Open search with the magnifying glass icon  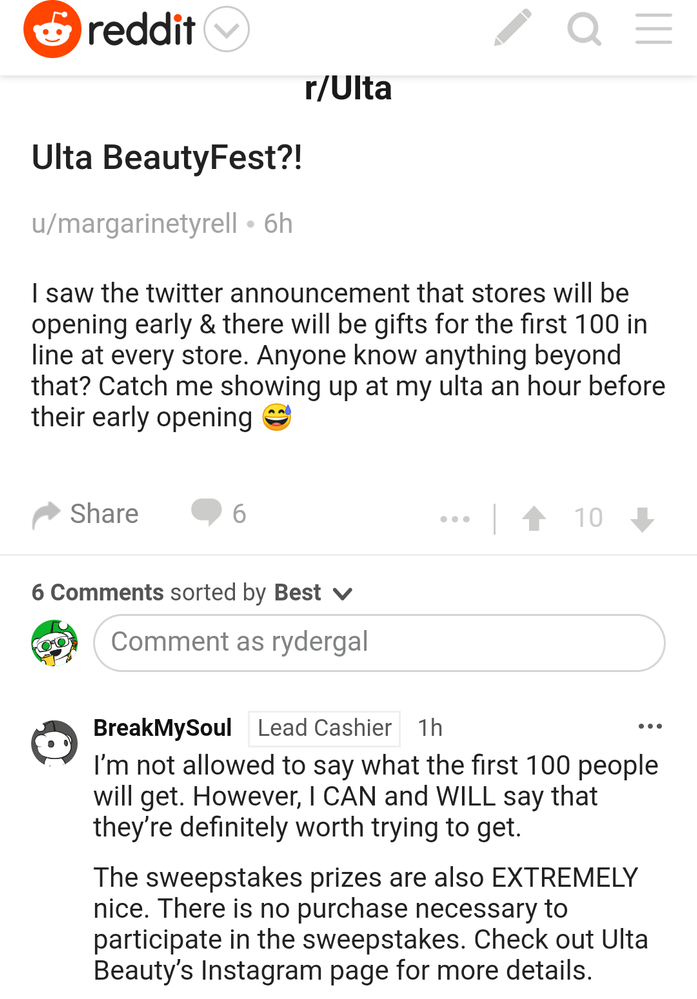583,30
